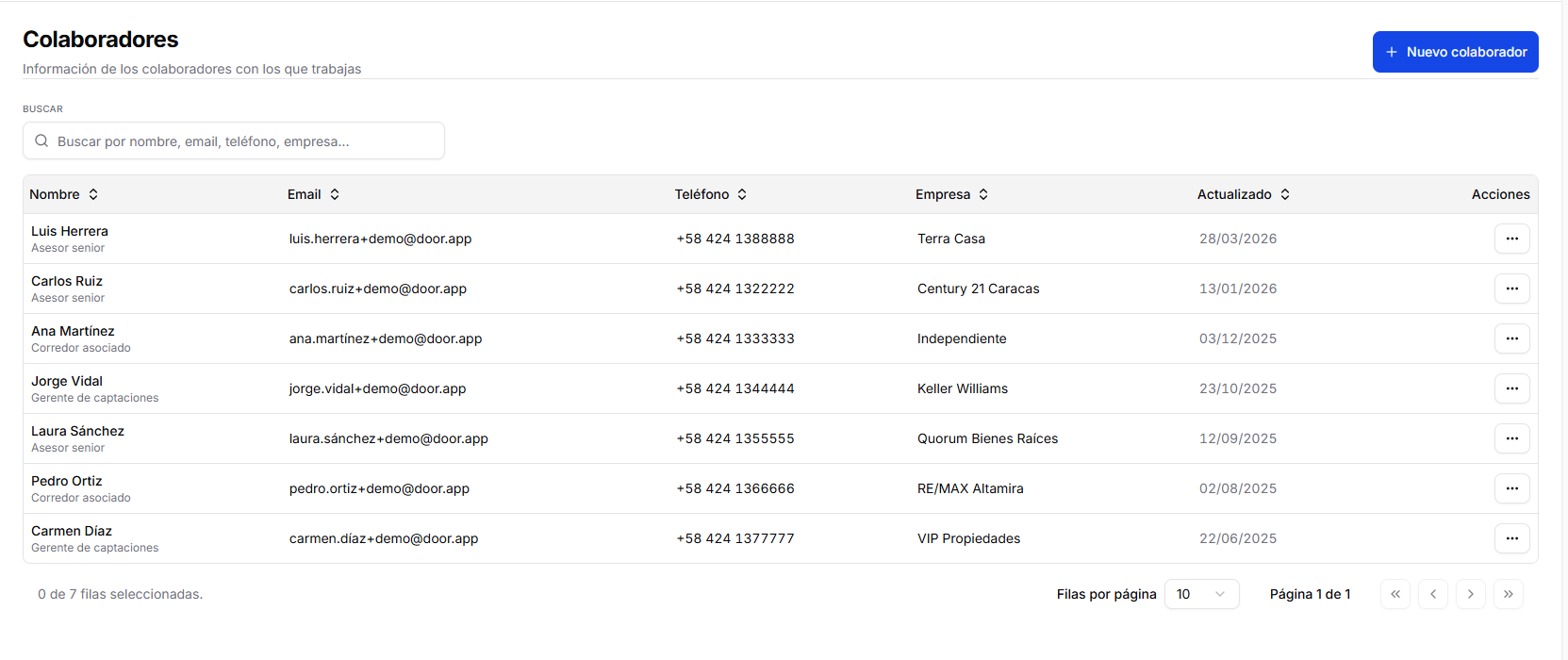1568x660 pixels.
Task: Sort table by Teléfono column
Action: 711,194
